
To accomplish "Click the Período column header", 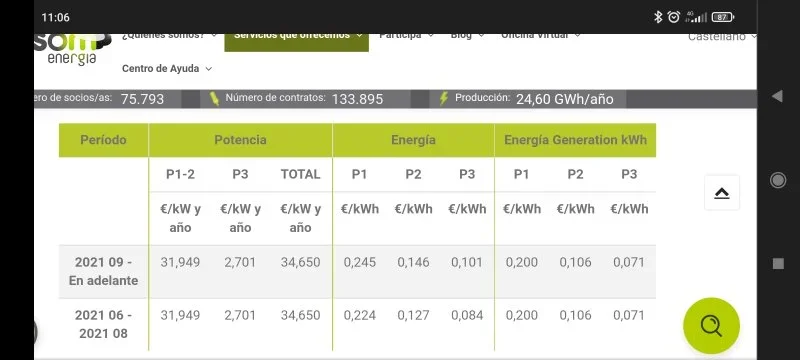I will [104, 140].
